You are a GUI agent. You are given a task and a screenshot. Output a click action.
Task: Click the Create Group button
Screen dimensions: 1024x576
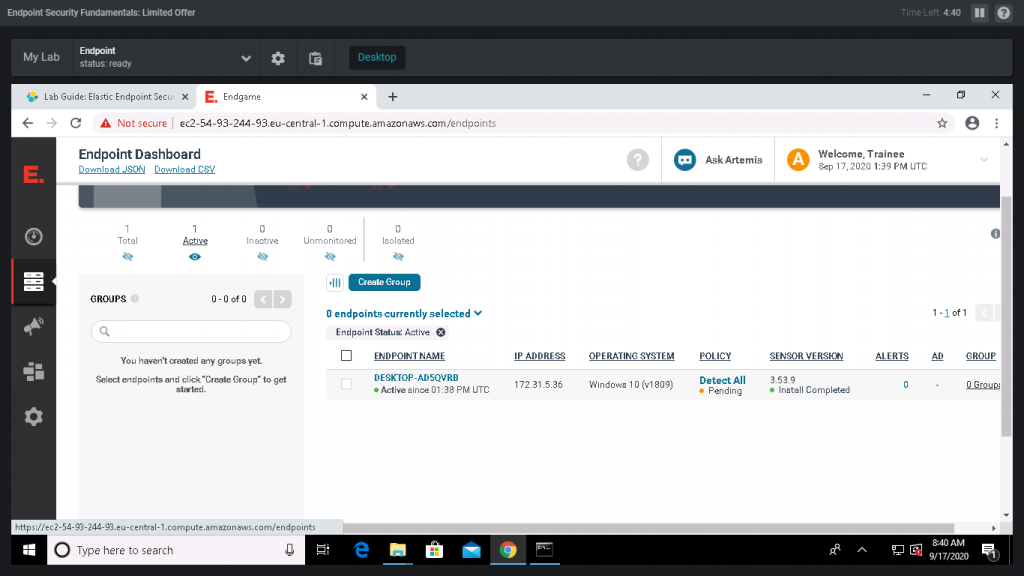click(384, 282)
